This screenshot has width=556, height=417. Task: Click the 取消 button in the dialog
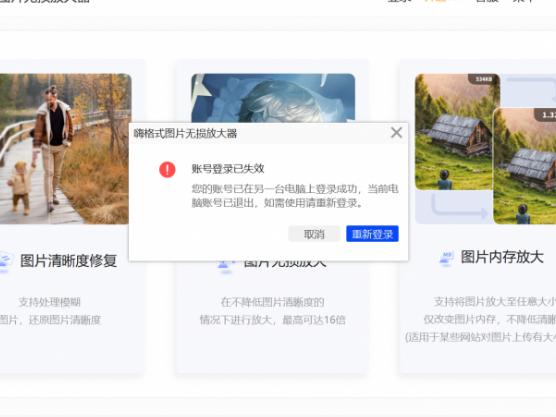pyautogui.click(x=314, y=234)
